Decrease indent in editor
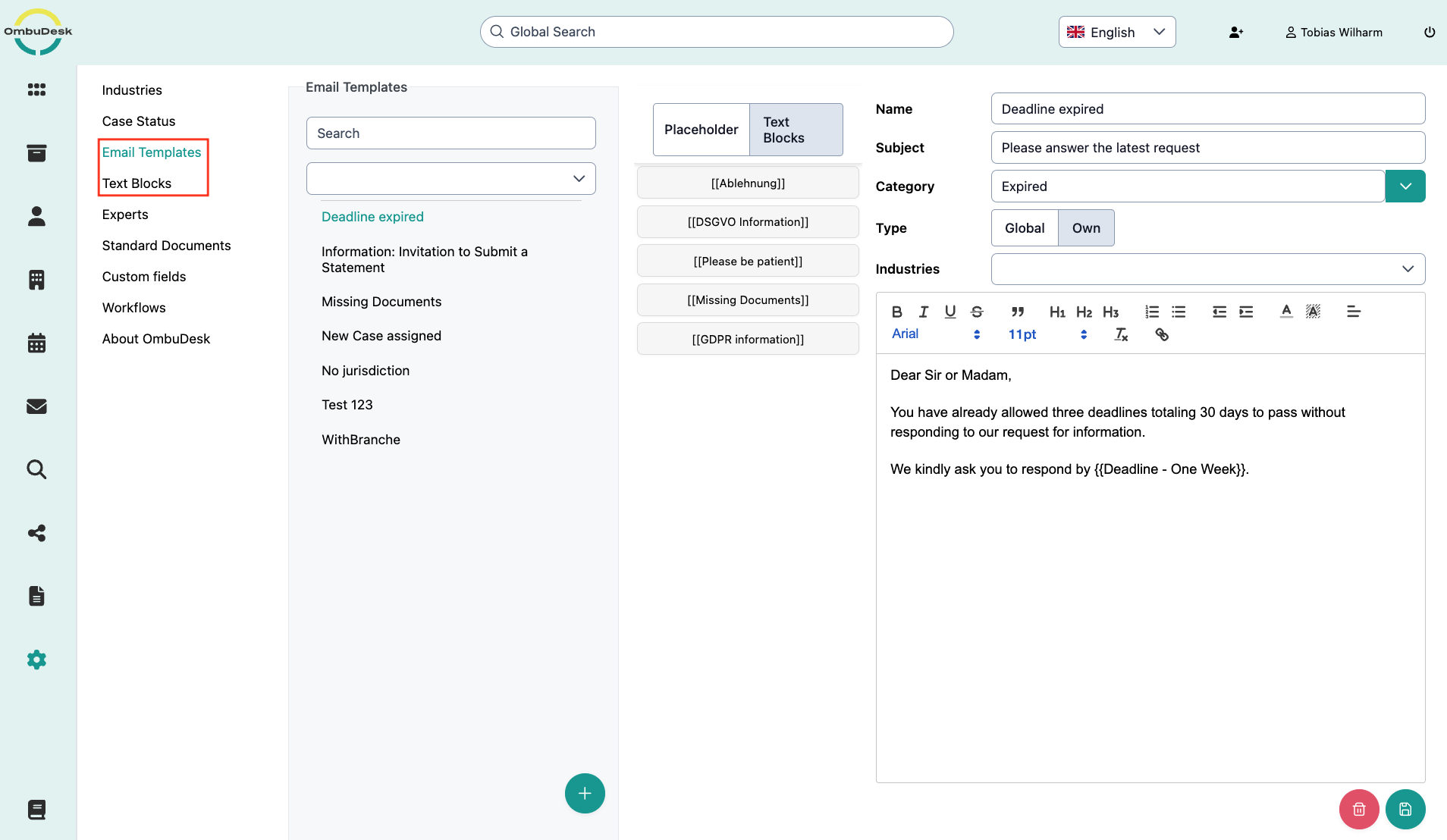This screenshot has width=1447, height=840. (x=1219, y=312)
